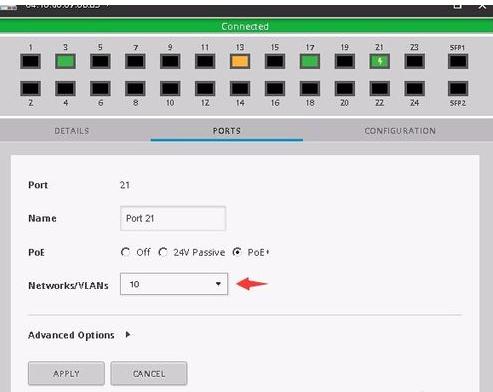This screenshot has width=493, height=392.
Task: Select SFP2 port icon
Action: tap(458, 89)
